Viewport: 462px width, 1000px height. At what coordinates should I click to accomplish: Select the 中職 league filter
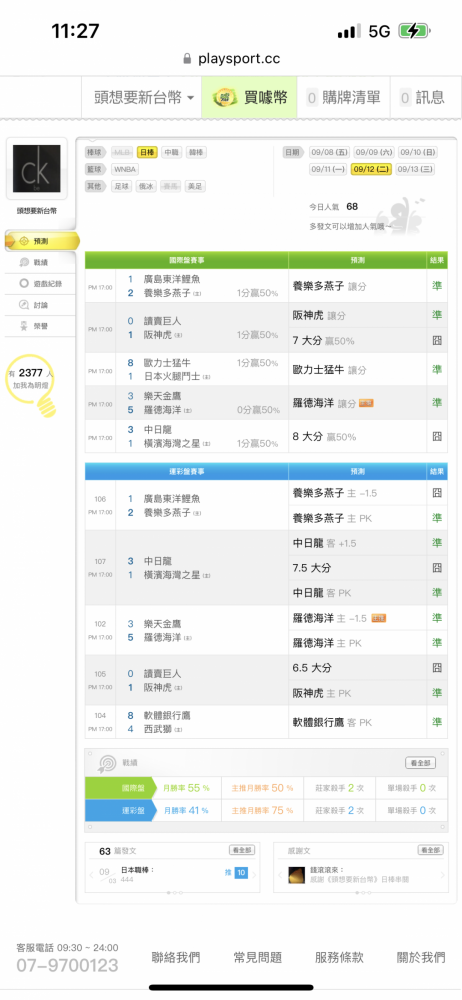tap(171, 152)
